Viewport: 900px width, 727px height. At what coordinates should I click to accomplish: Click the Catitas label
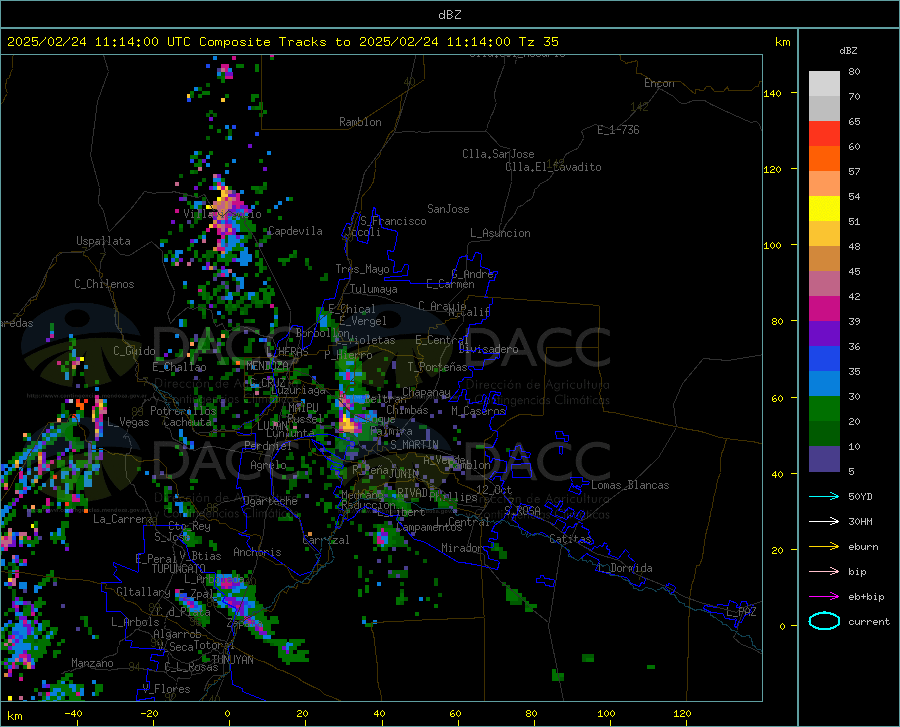[x=570, y=539]
